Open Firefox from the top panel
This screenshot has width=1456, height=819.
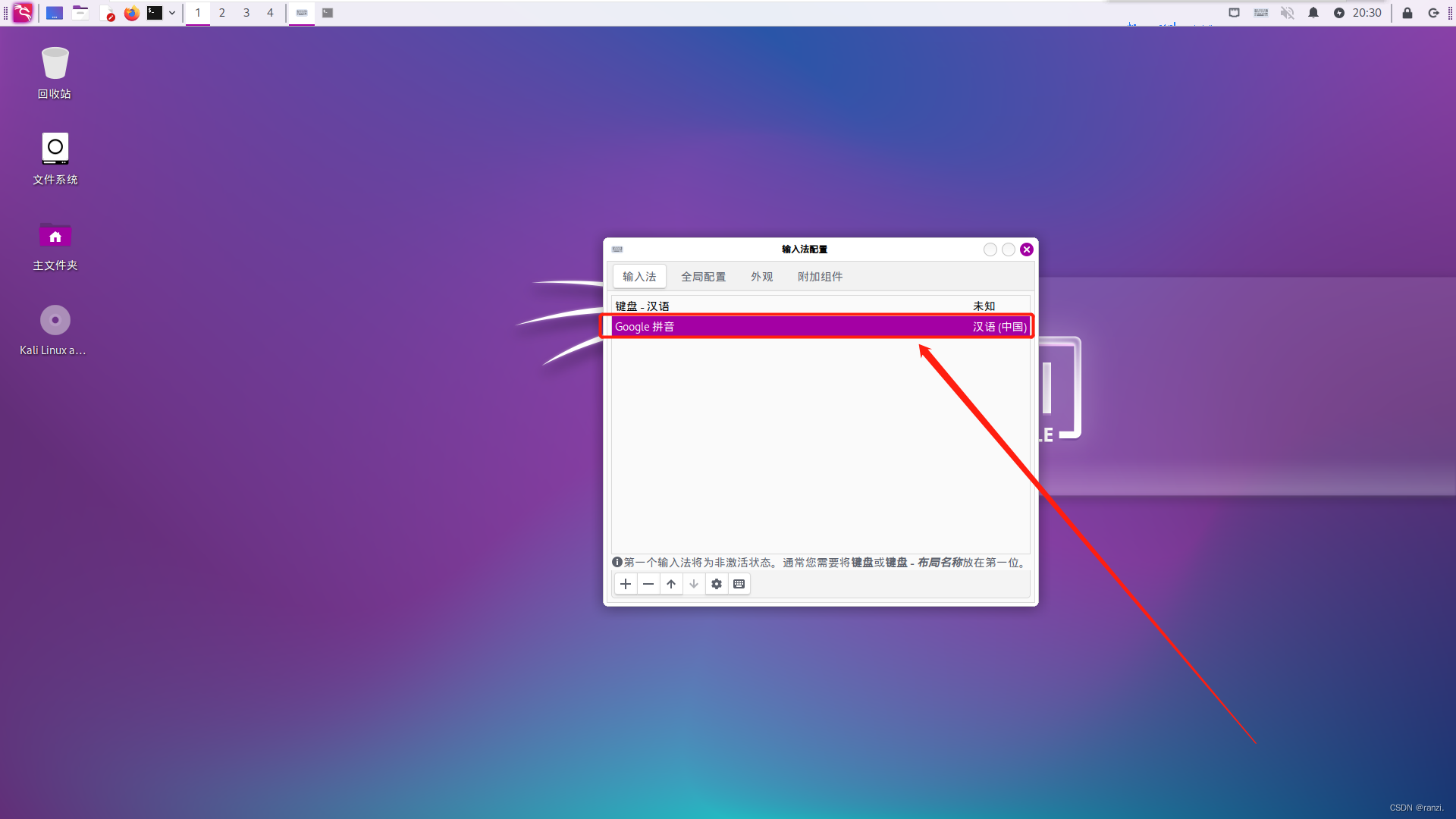pos(132,13)
